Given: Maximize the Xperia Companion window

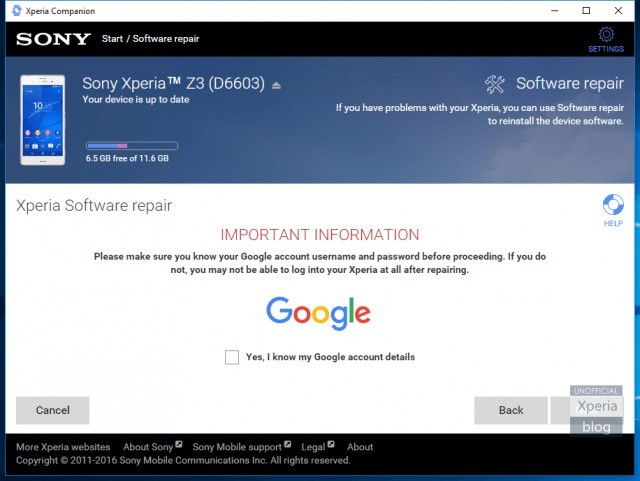Looking at the screenshot, I should [x=586, y=10].
